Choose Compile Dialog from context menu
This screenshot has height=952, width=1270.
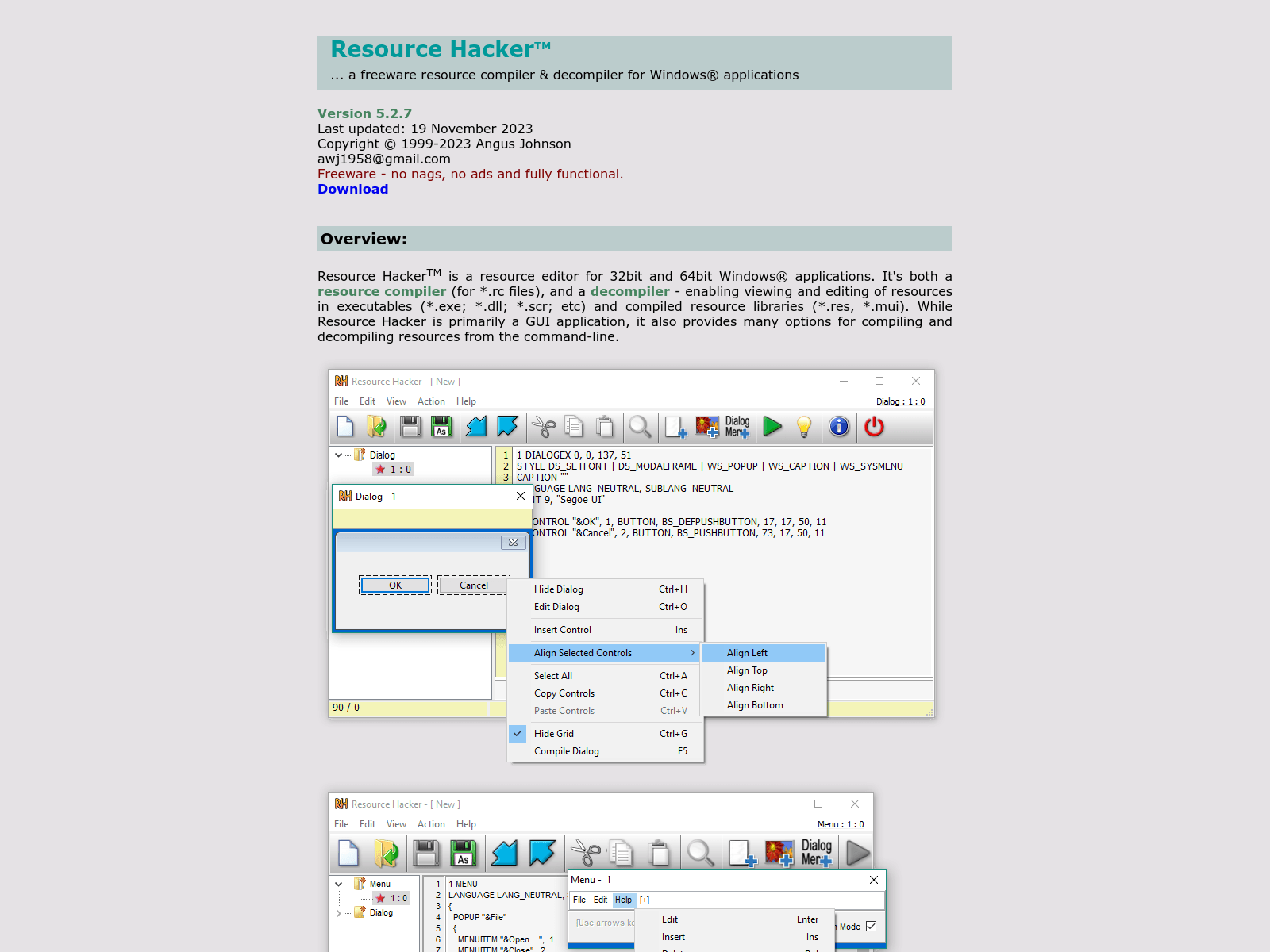click(x=606, y=751)
